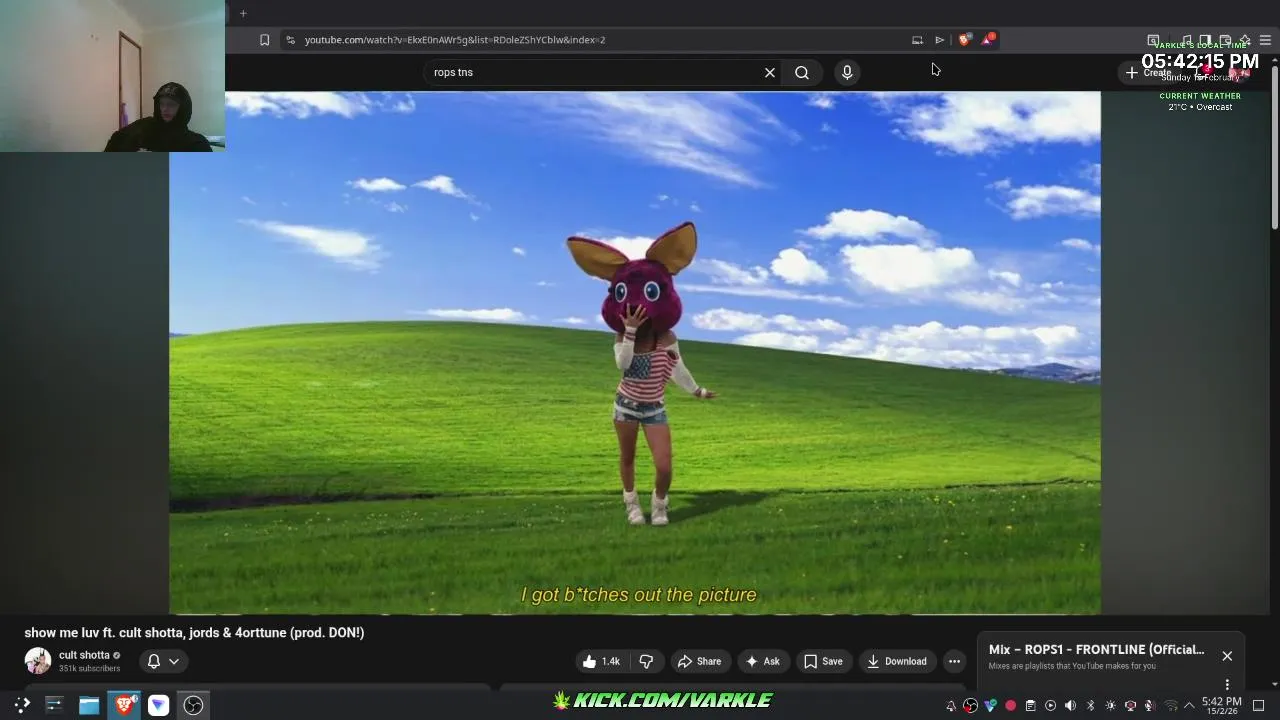
Task: Open clipboard icon in system tray
Action: pos(1030,706)
